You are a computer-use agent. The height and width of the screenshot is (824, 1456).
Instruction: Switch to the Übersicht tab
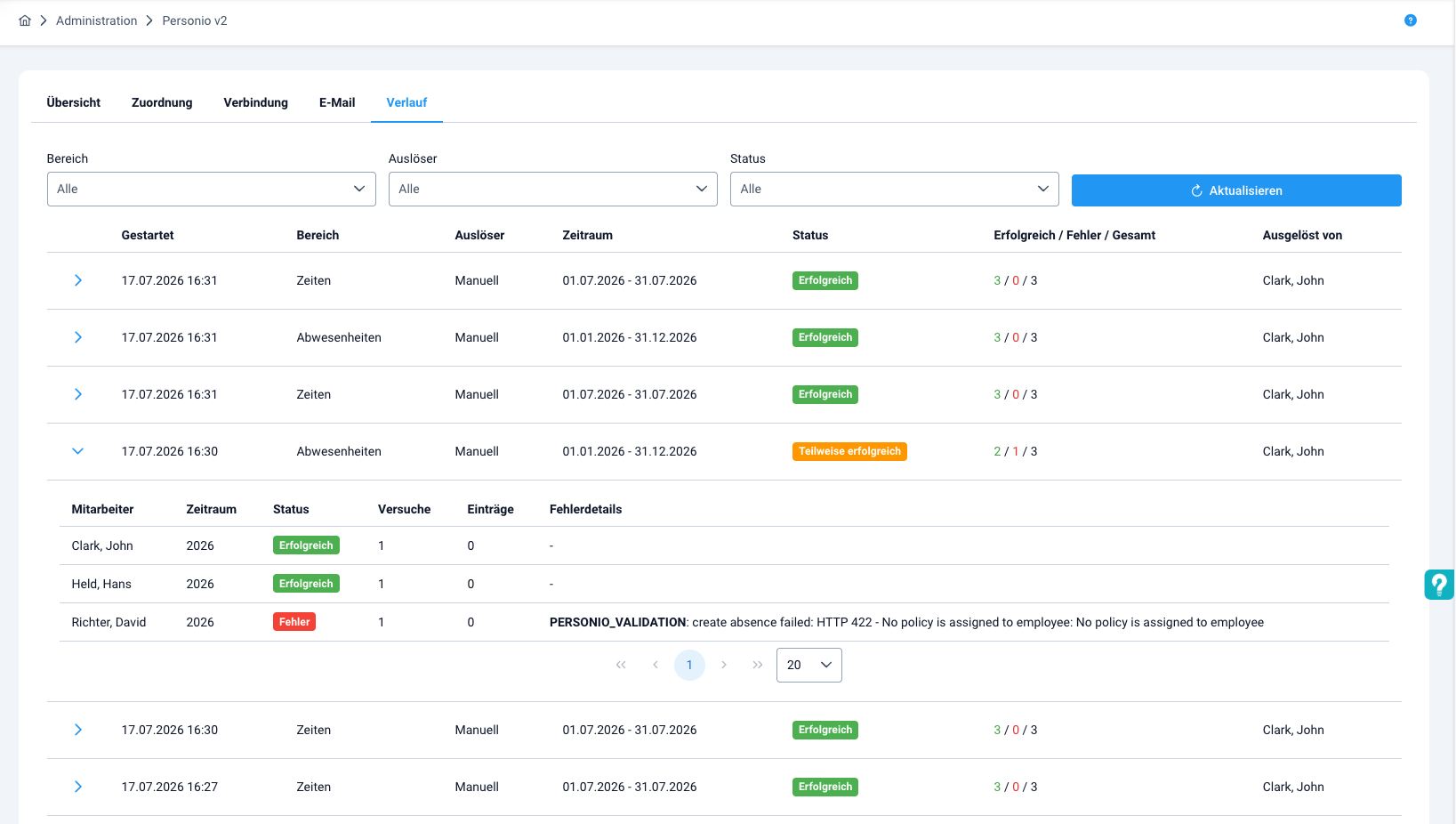click(x=74, y=102)
